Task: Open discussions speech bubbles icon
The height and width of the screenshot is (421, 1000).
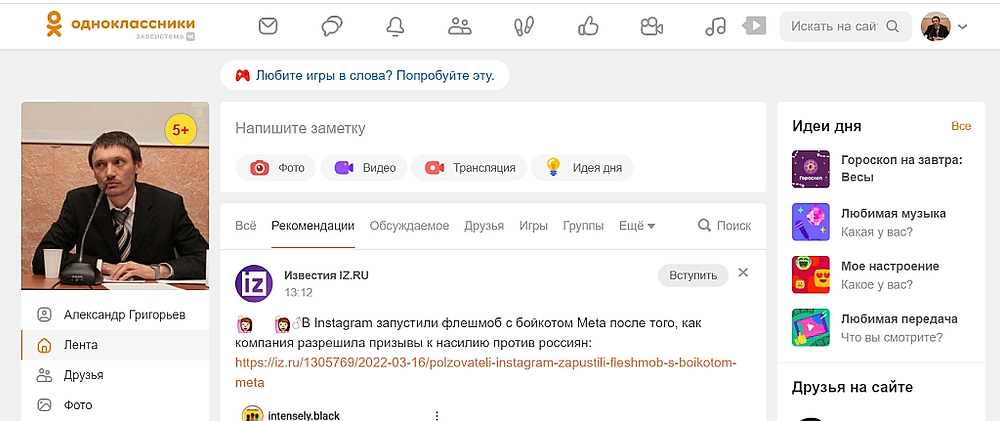Action: pos(332,26)
